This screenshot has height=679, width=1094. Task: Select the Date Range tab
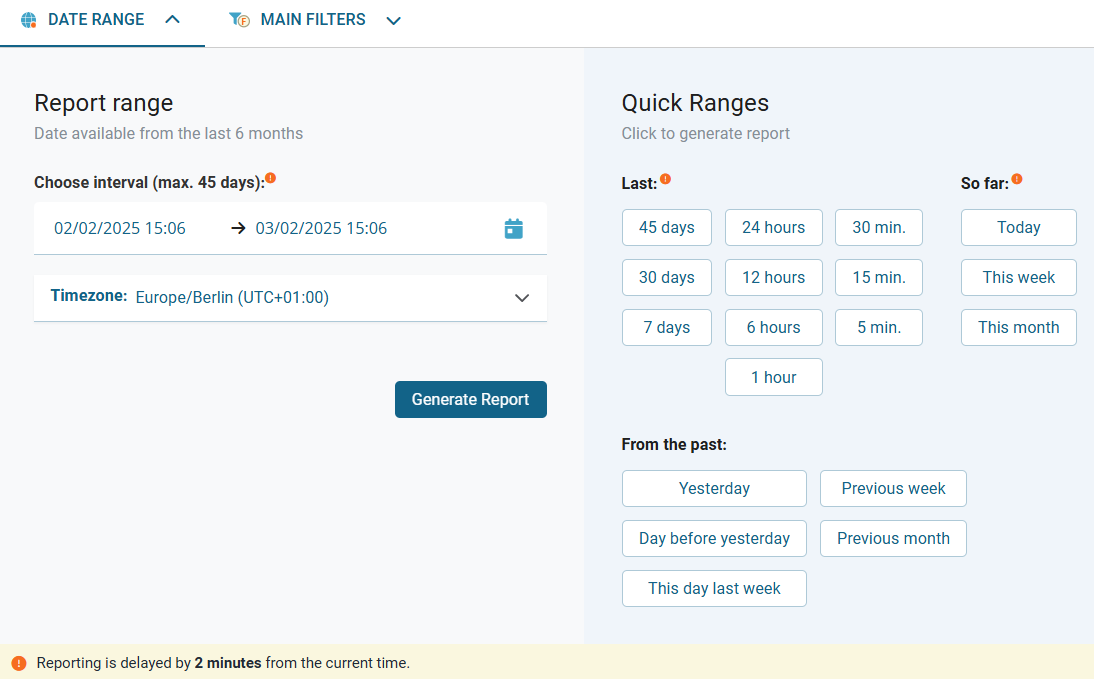click(x=96, y=20)
